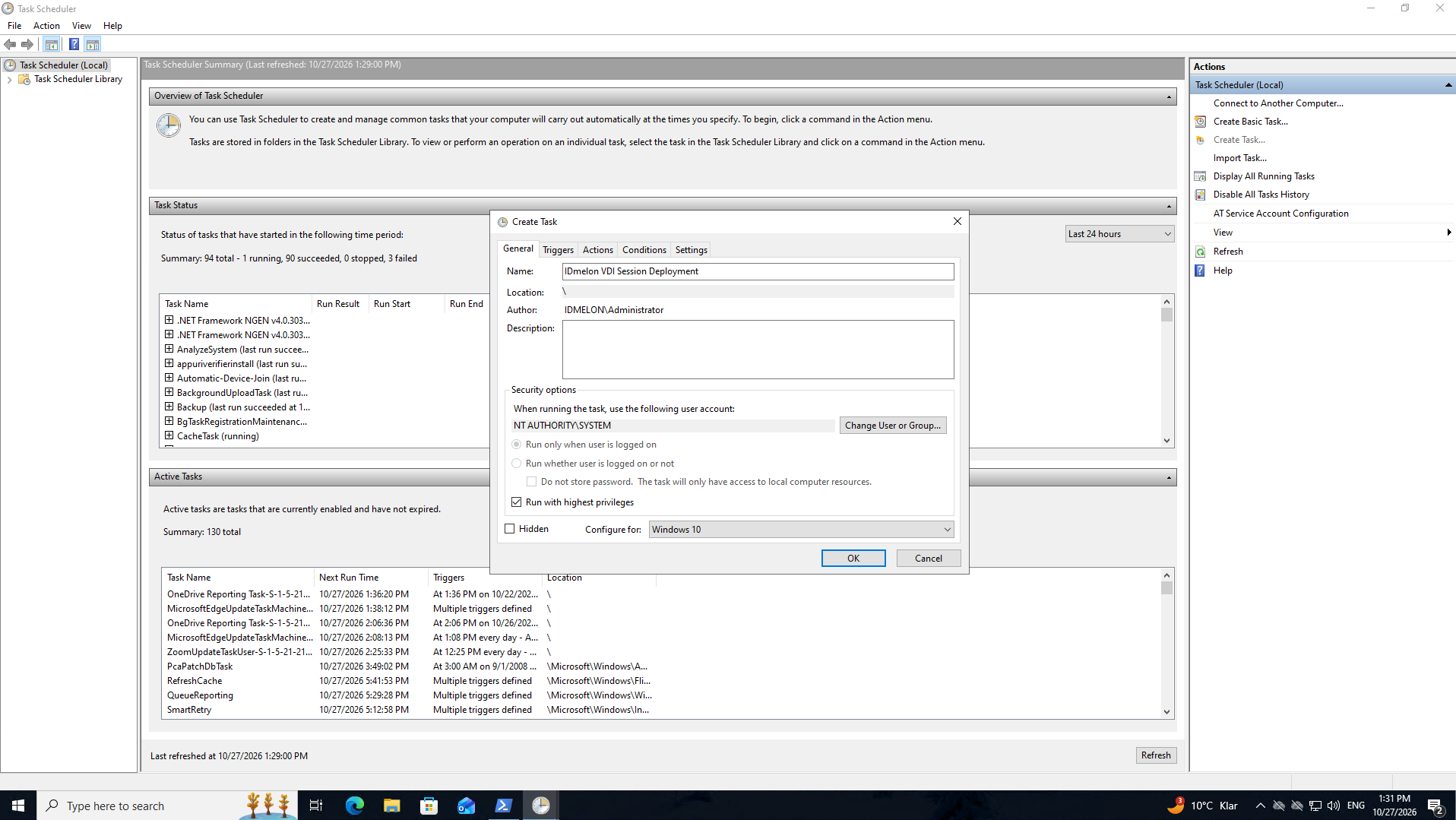Image resolution: width=1456 pixels, height=820 pixels.
Task: Open Microsoft Edge from taskbar
Action: (x=355, y=806)
